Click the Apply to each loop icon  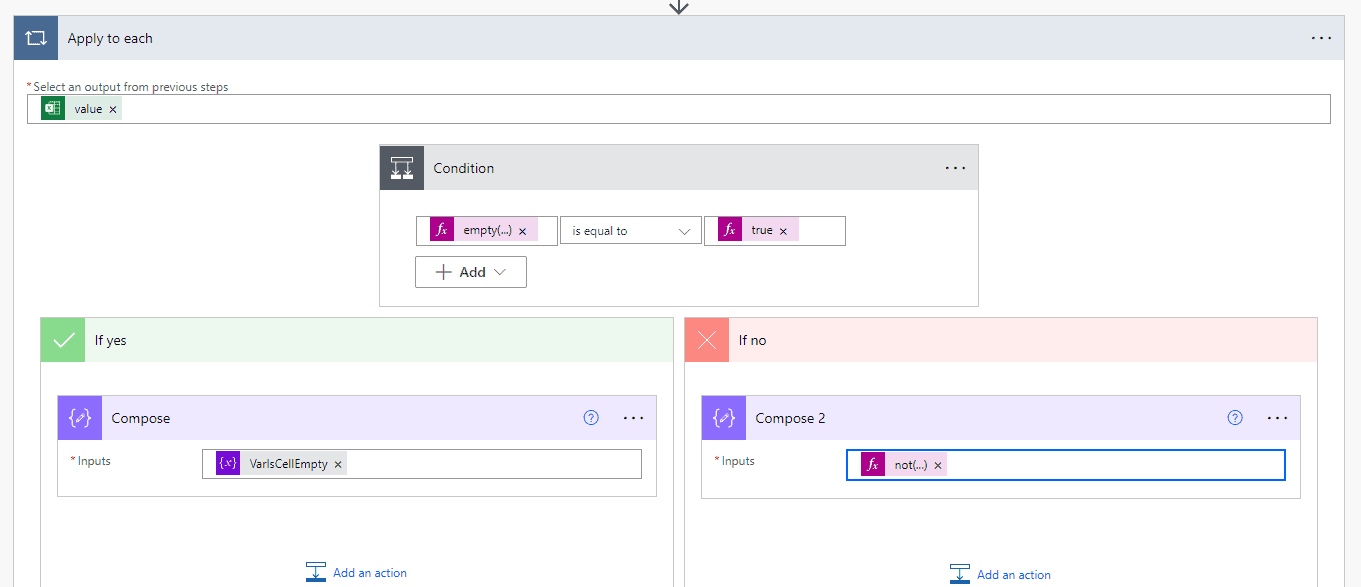click(35, 37)
